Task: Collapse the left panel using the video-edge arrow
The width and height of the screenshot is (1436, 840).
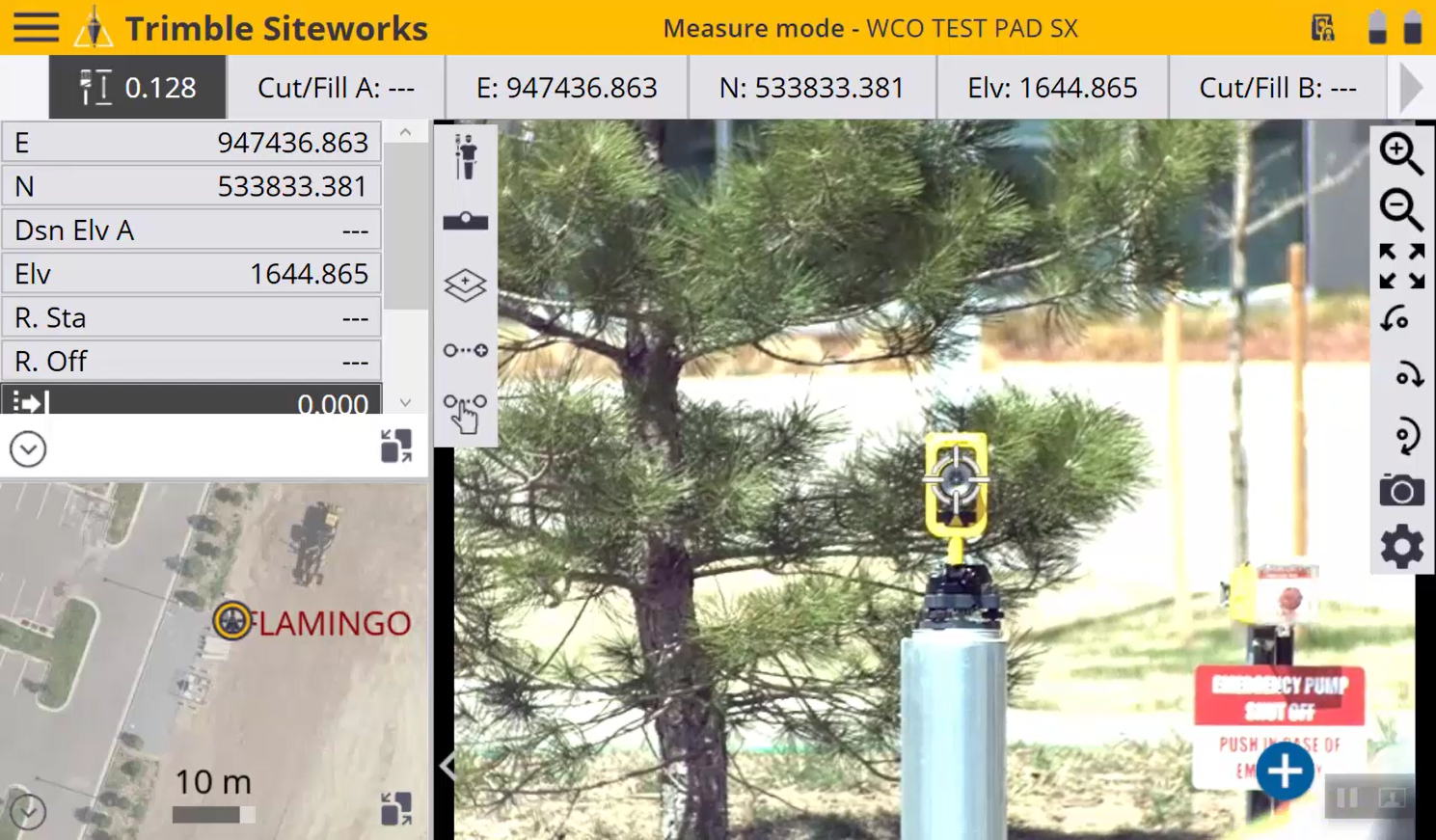Action: 447,766
